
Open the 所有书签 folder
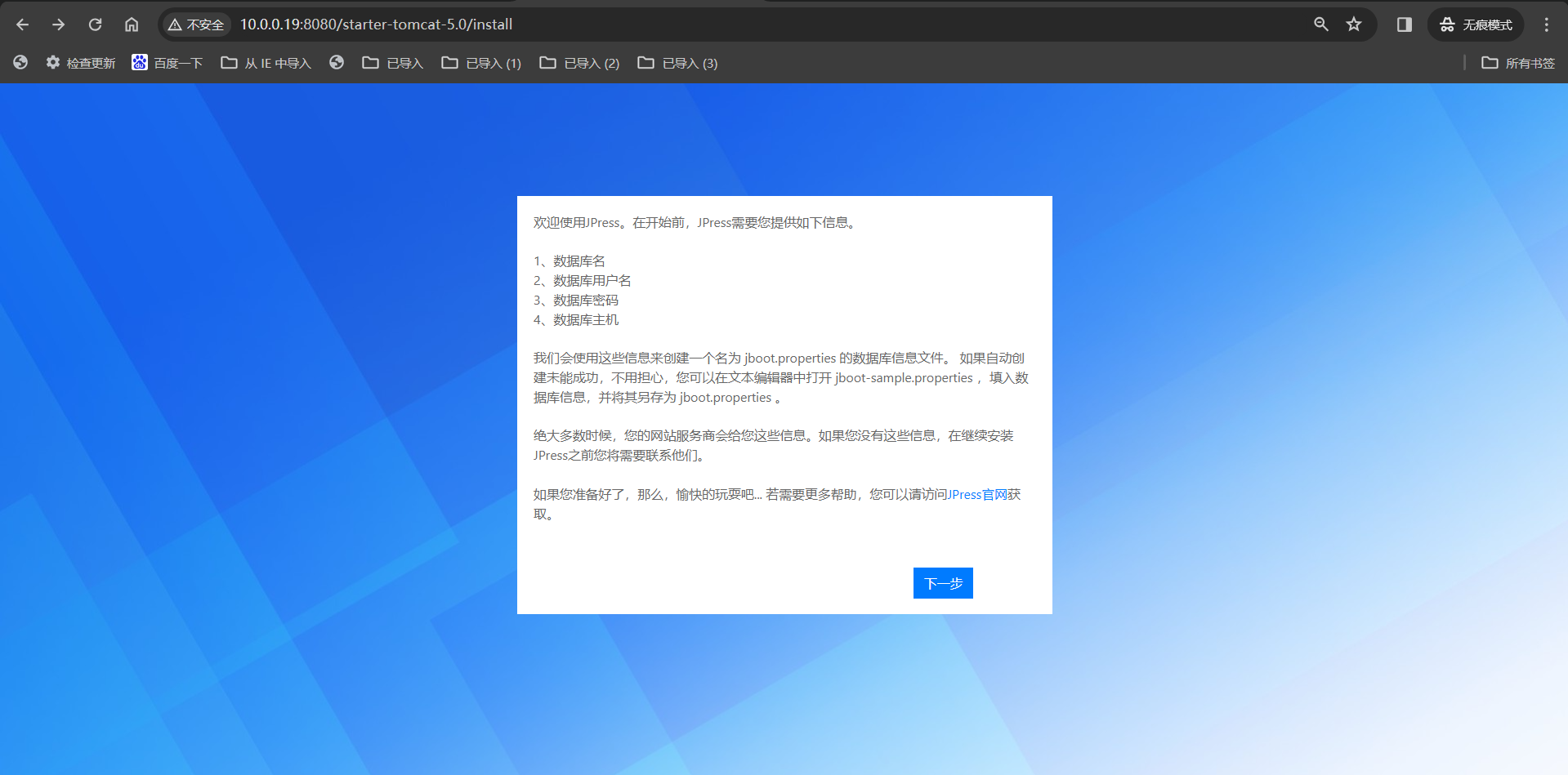[x=1518, y=63]
